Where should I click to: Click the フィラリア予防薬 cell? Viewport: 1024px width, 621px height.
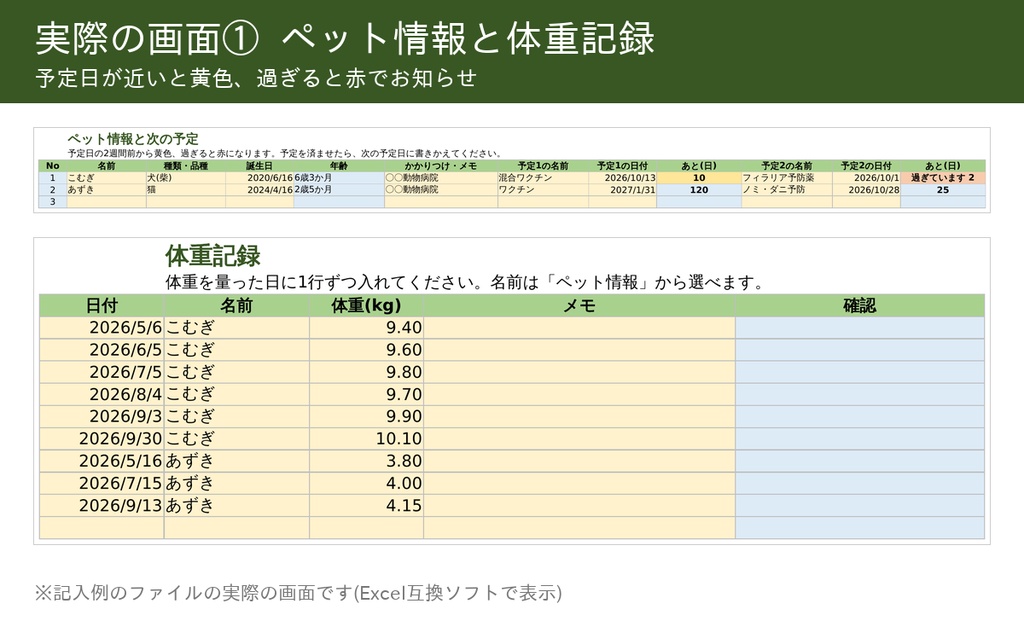point(786,178)
